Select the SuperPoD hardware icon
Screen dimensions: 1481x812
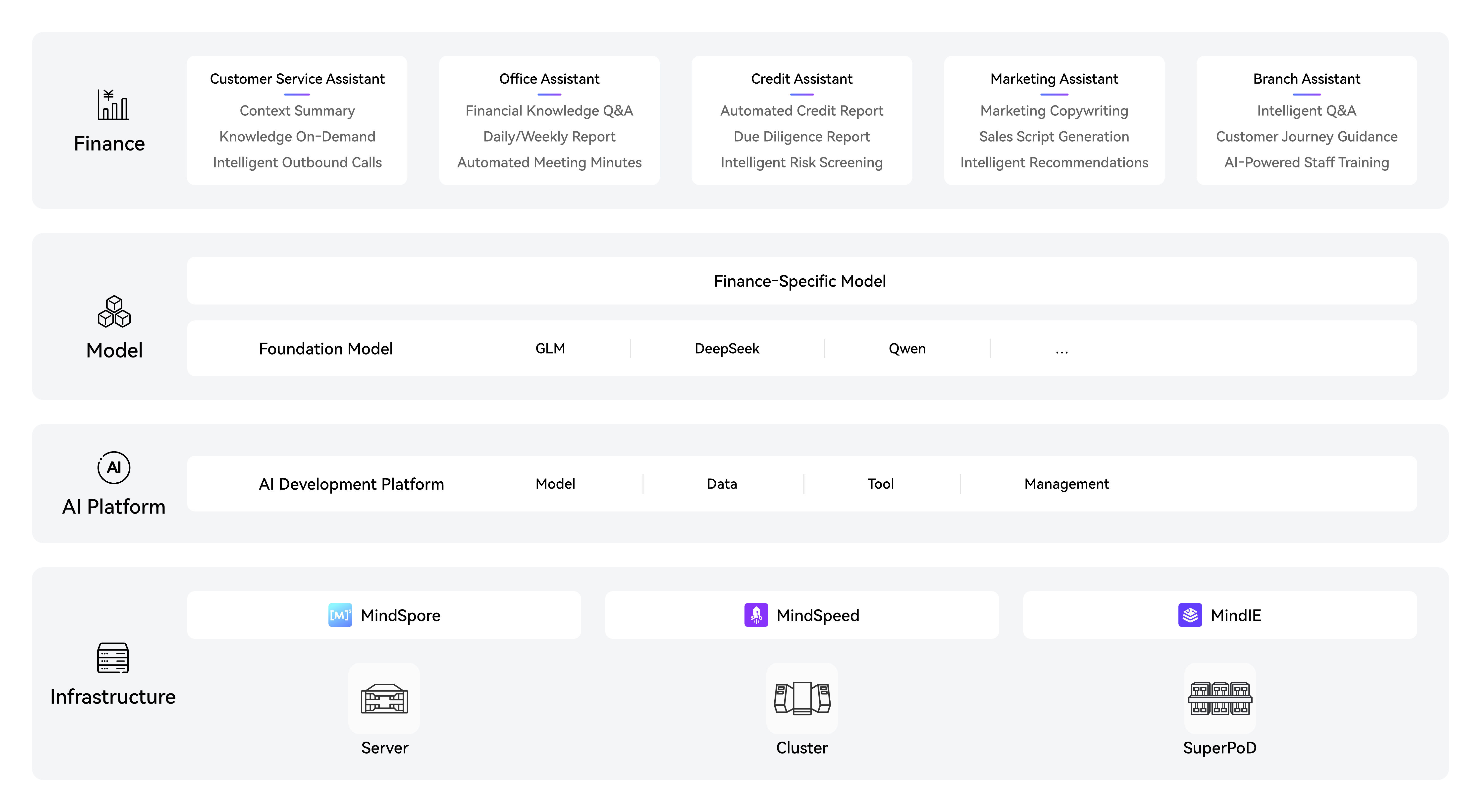coord(1219,698)
